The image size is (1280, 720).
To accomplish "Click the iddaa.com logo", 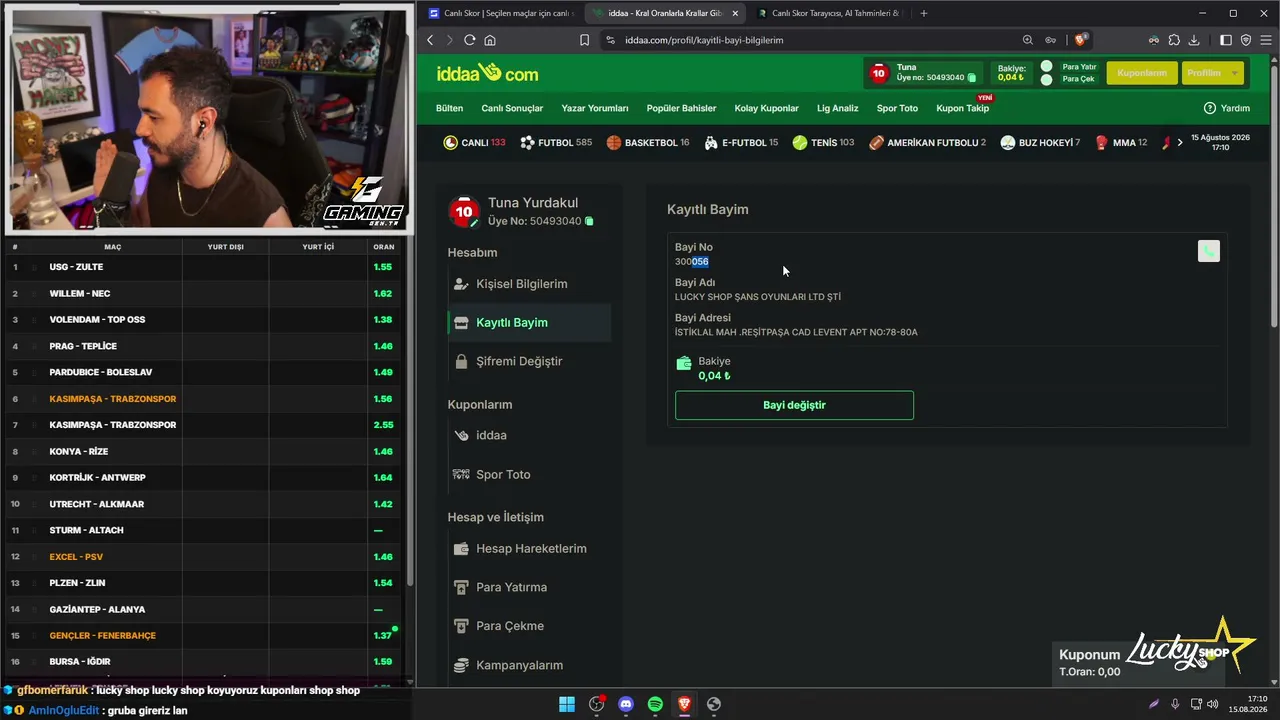I will (487, 73).
